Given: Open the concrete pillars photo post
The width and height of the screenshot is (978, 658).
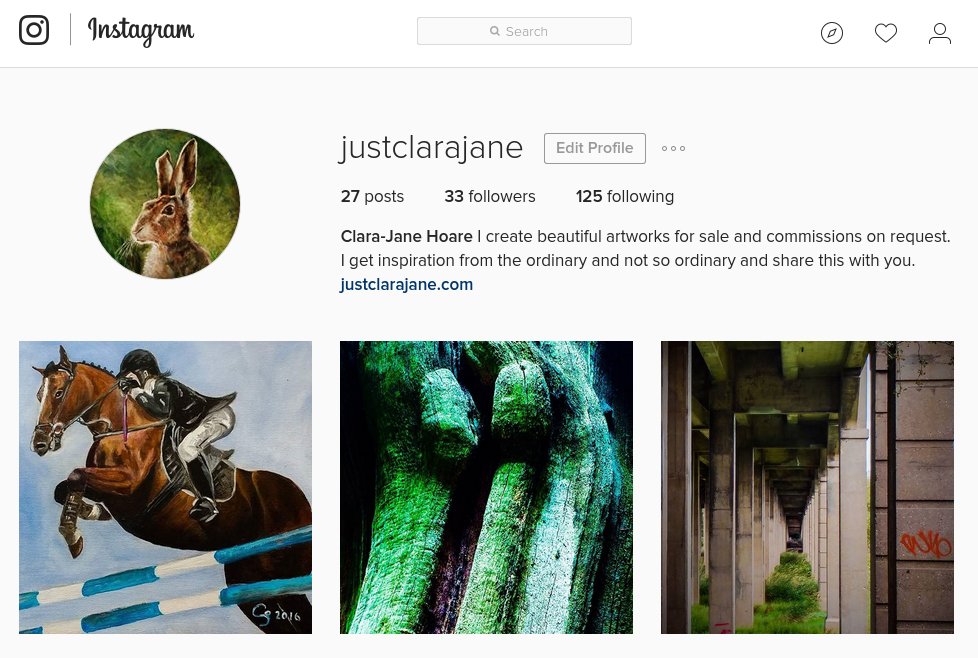Looking at the screenshot, I should 807,487.
